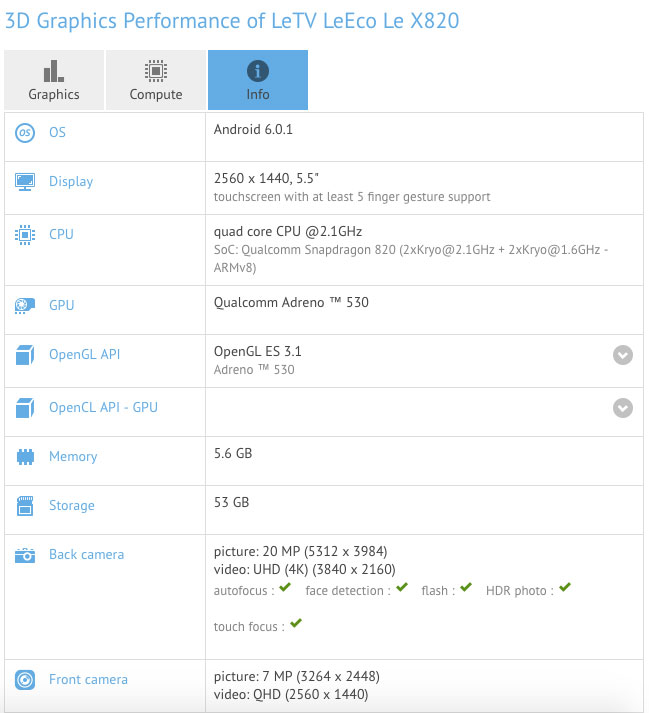Click the flash green checkmark
The width and height of the screenshot is (649, 713).
466,587
